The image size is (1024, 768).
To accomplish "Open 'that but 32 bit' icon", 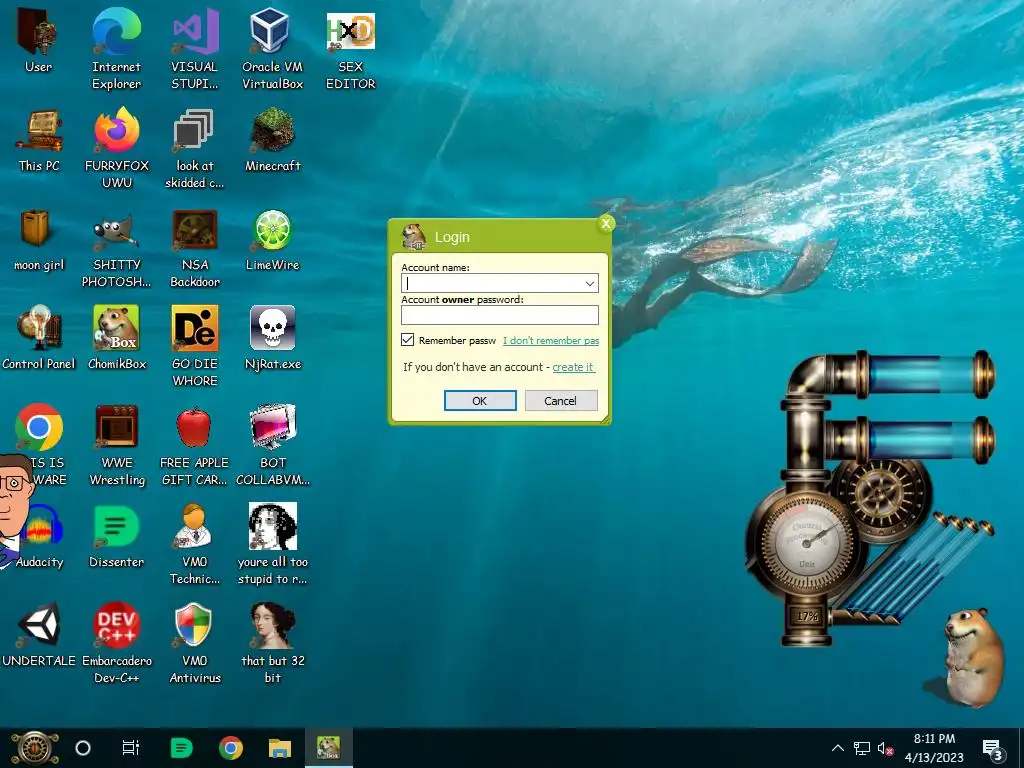I will (x=272, y=643).
